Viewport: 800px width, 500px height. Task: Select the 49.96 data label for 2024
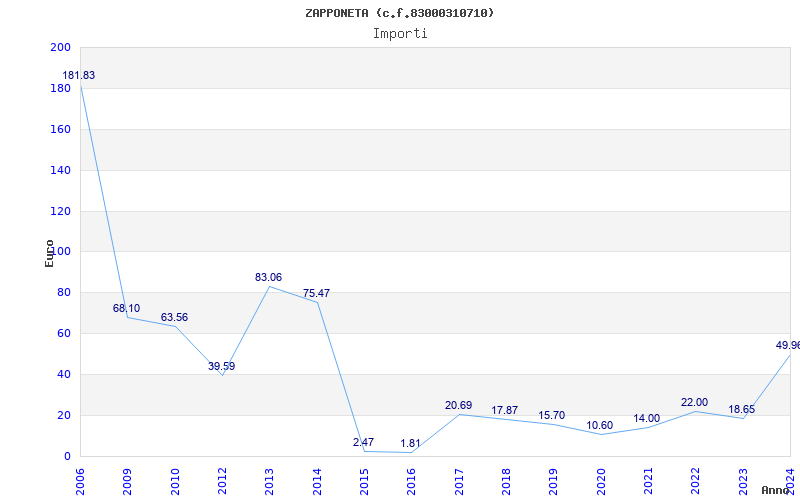pyautogui.click(x=787, y=346)
